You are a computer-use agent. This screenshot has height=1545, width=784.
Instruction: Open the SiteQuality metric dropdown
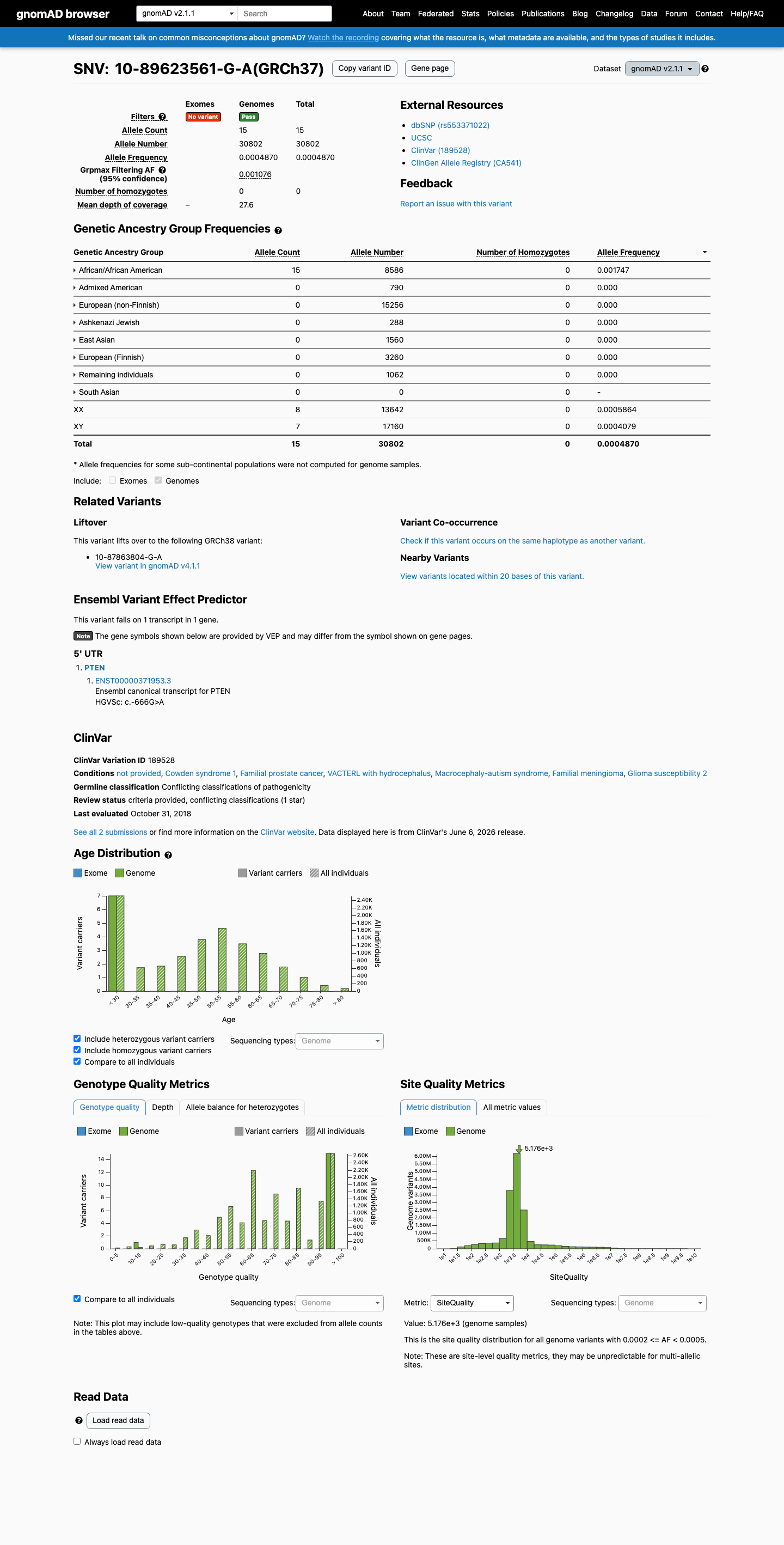coord(473,1303)
